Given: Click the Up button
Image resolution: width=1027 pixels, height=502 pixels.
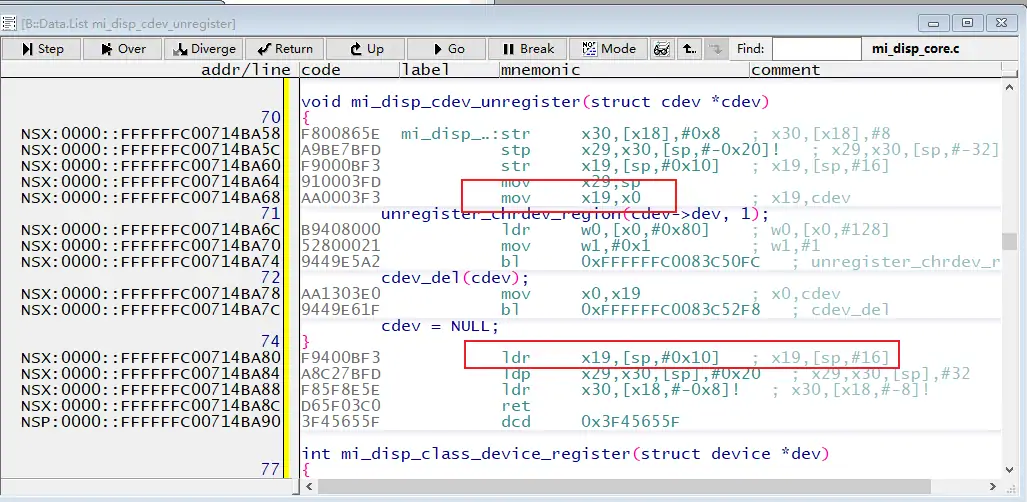Looking at the screenshot, I should pyautogui.click(x=366, y=48).
